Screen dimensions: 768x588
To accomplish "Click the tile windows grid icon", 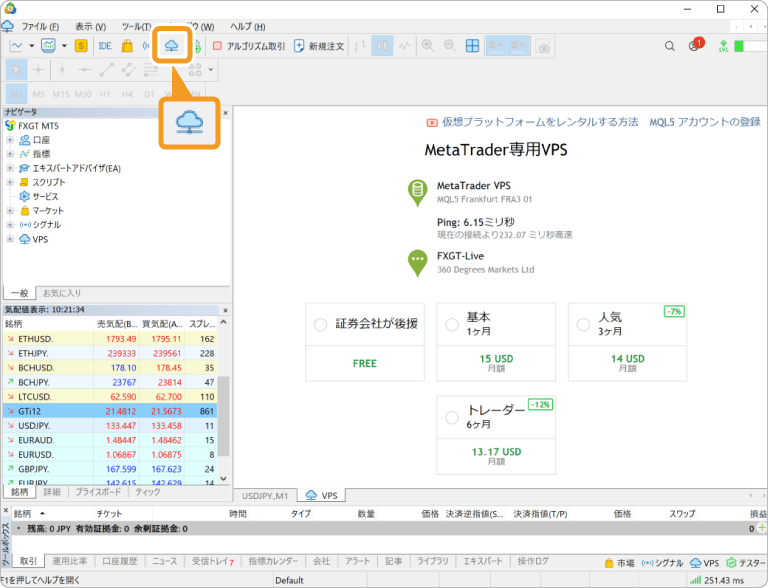I will tap(472, 46).
